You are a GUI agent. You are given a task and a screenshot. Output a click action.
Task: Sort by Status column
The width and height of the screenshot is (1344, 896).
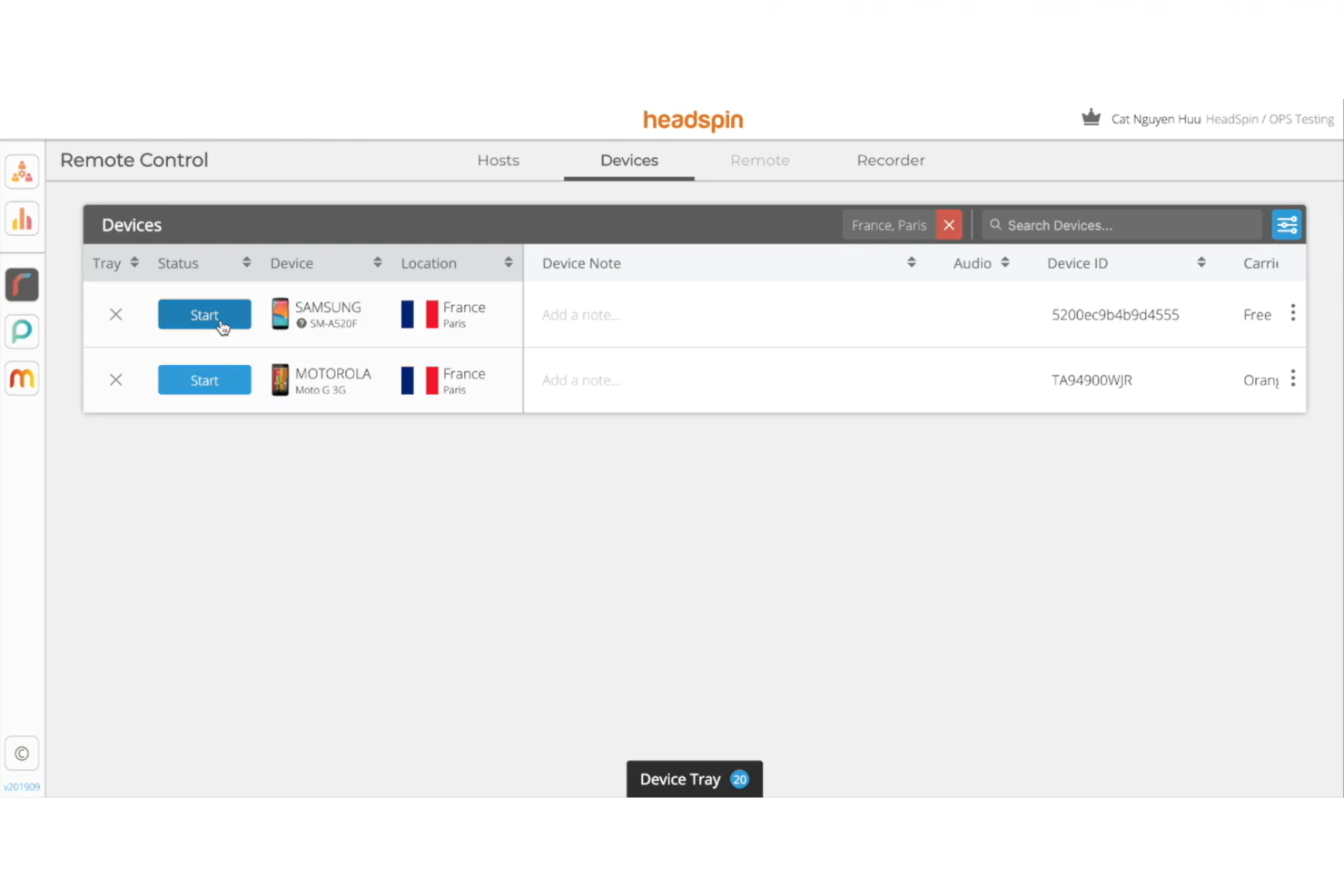pos(246,262)
